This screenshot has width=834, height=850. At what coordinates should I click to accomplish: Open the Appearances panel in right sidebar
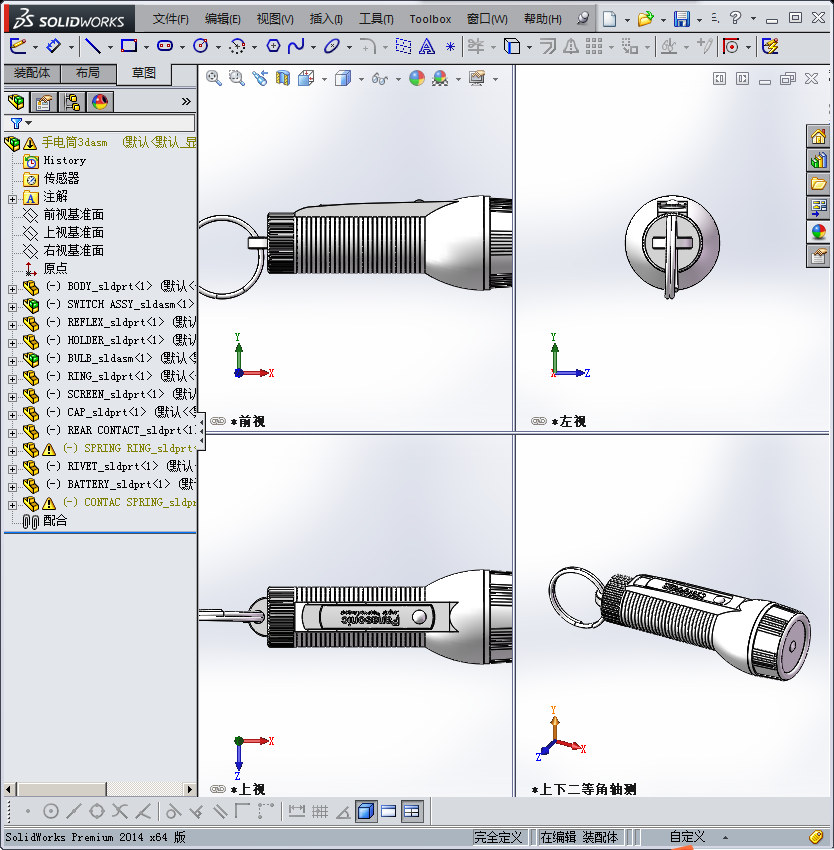point(818,231)
